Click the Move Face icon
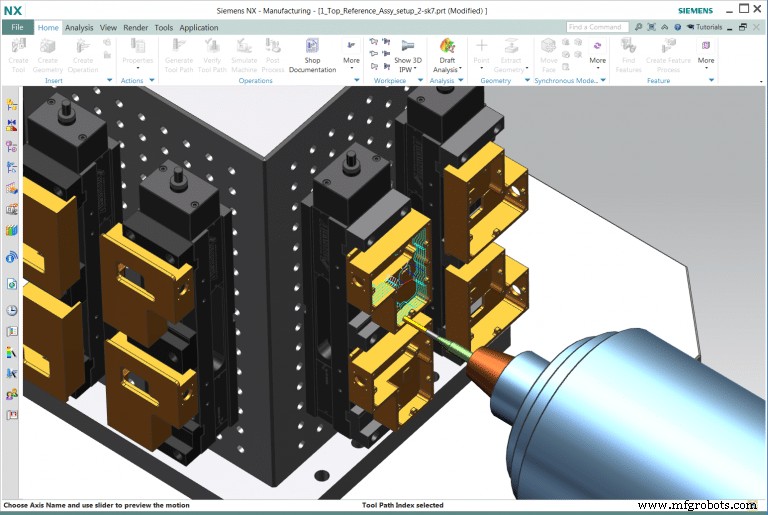 tap(549, 46)
